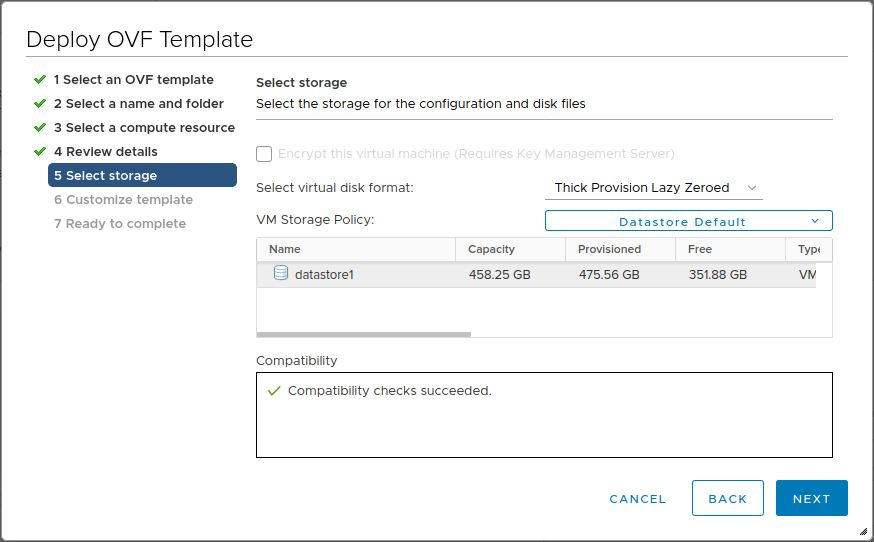Image resolution: width=874 pixels, height=542 pixels.
Task: Cancel the OVF deployment
Action: (637, 499)
